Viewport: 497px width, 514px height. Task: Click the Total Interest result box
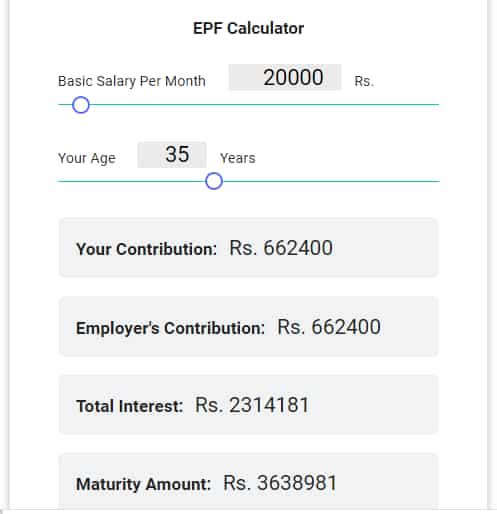tap(248, 404)
